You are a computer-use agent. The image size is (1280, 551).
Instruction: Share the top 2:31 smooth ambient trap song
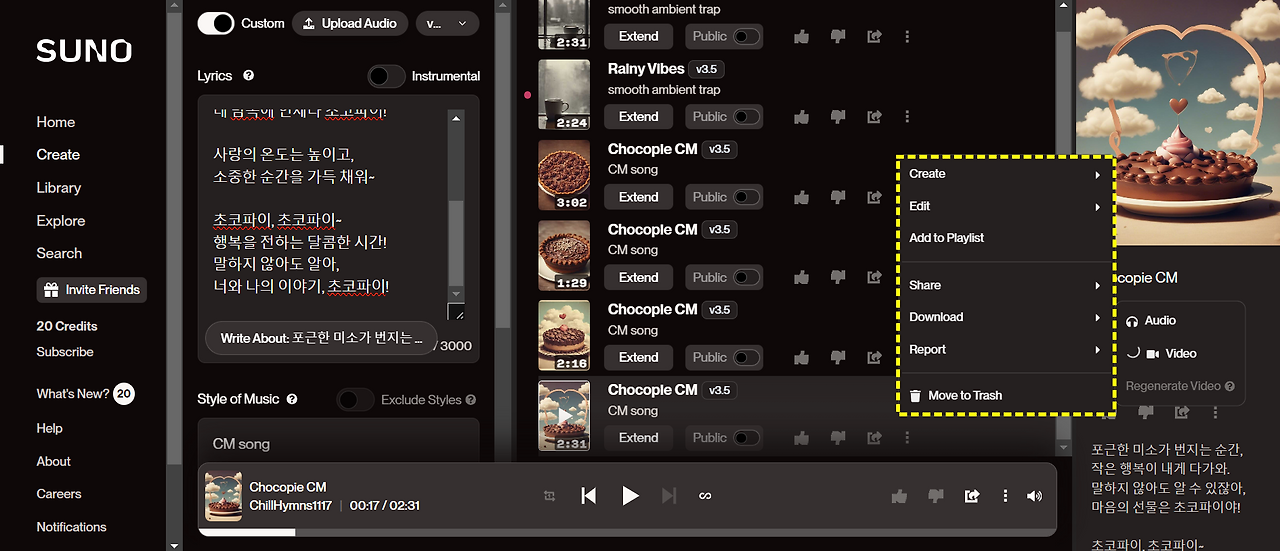click(874, 36)
